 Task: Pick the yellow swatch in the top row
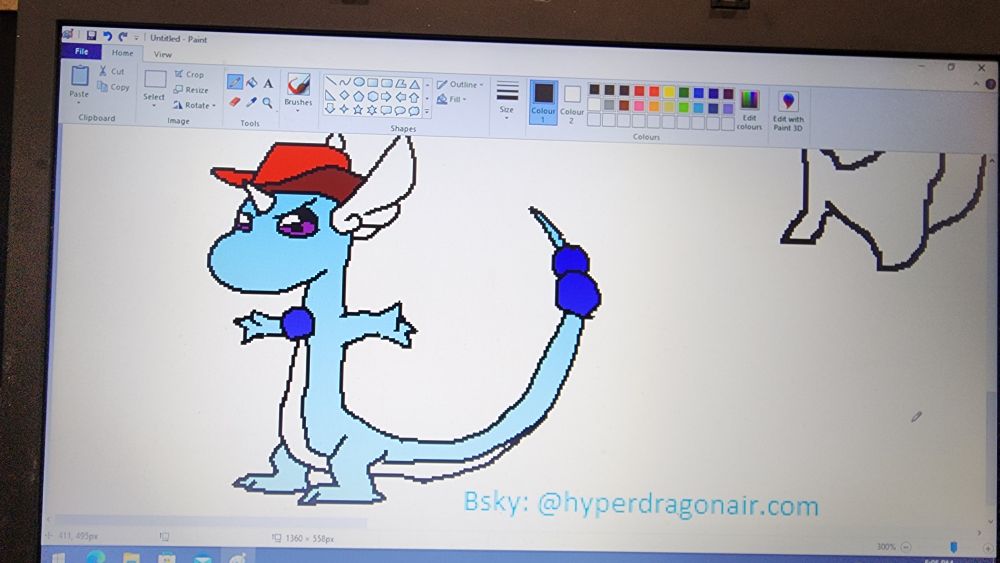[669, 92]
